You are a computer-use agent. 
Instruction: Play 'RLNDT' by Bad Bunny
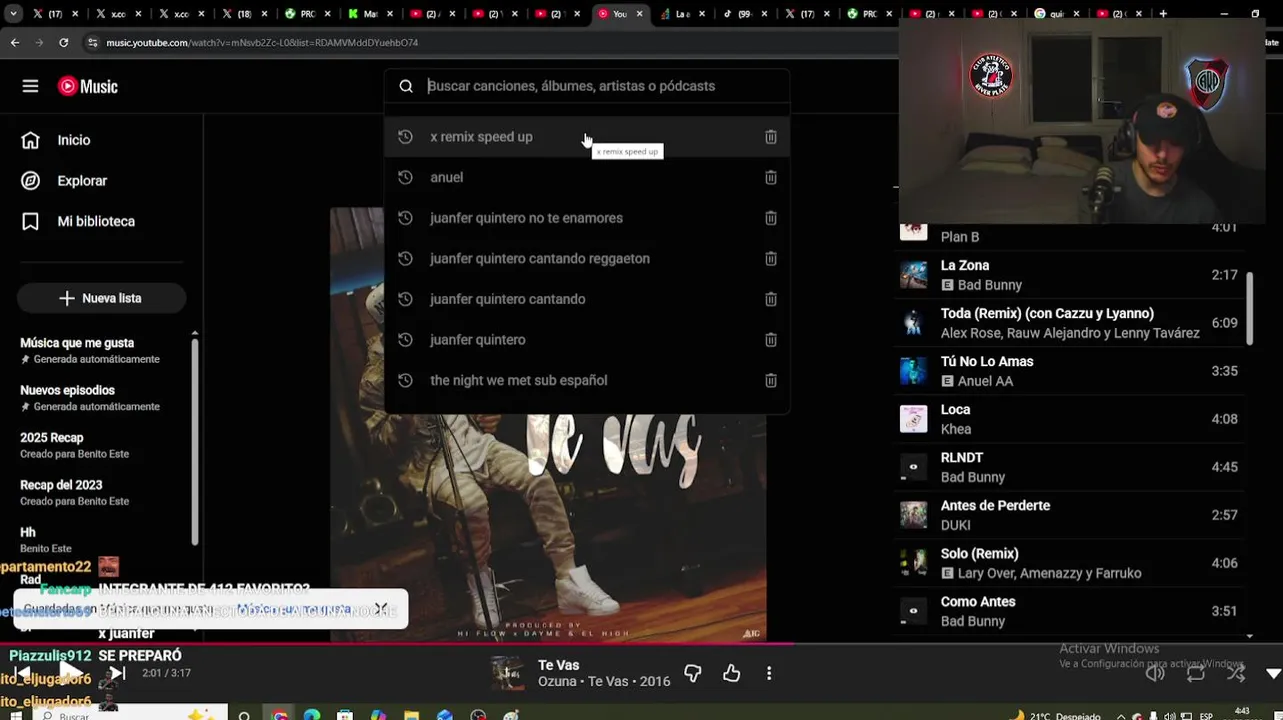tap(1068, 467)
